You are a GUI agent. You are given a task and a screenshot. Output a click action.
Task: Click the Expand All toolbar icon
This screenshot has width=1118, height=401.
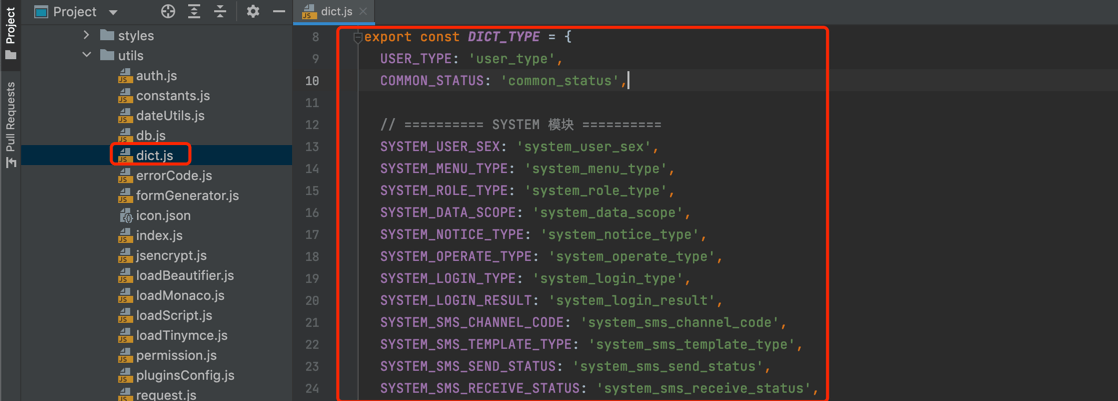pyautogui.click(x=194, y=12)
